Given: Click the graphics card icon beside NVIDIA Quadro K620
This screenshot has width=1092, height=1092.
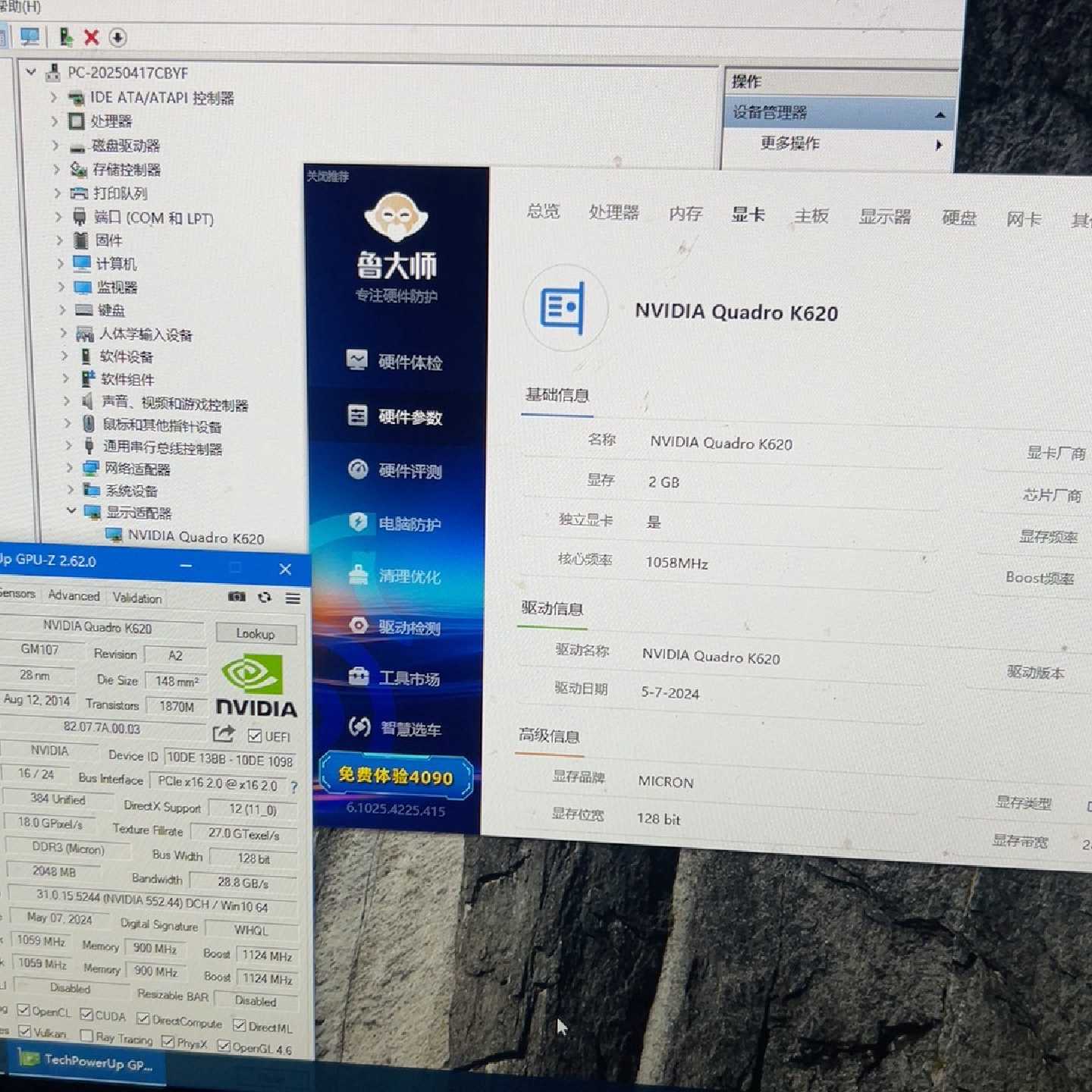Looking at the screenshot, I should coord(565,308).
